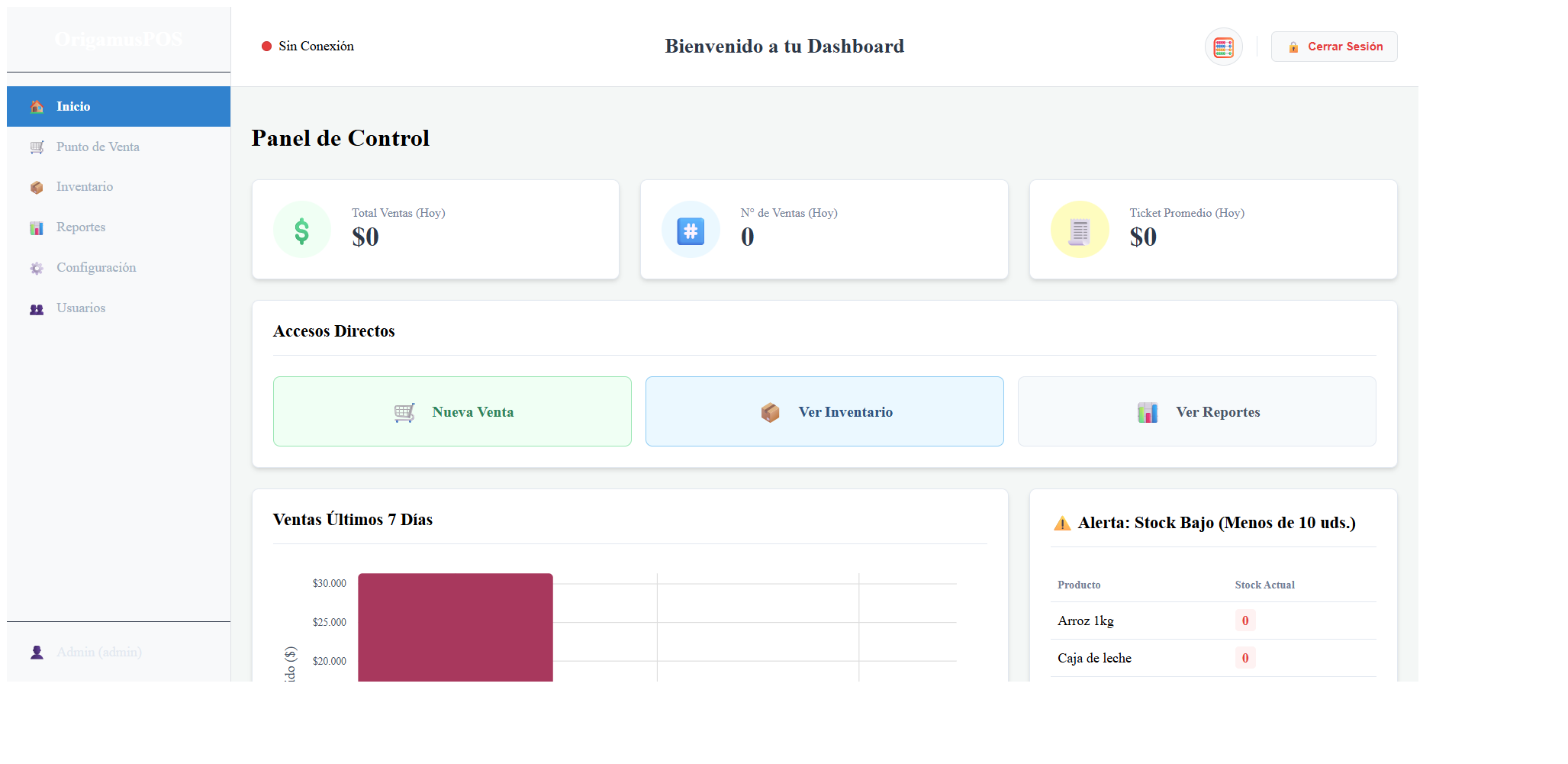Open Nueva Venta from Accesos Directos
Image resolution: width=1568 pixels, height=764 pixels.
[x=452, y=411]
